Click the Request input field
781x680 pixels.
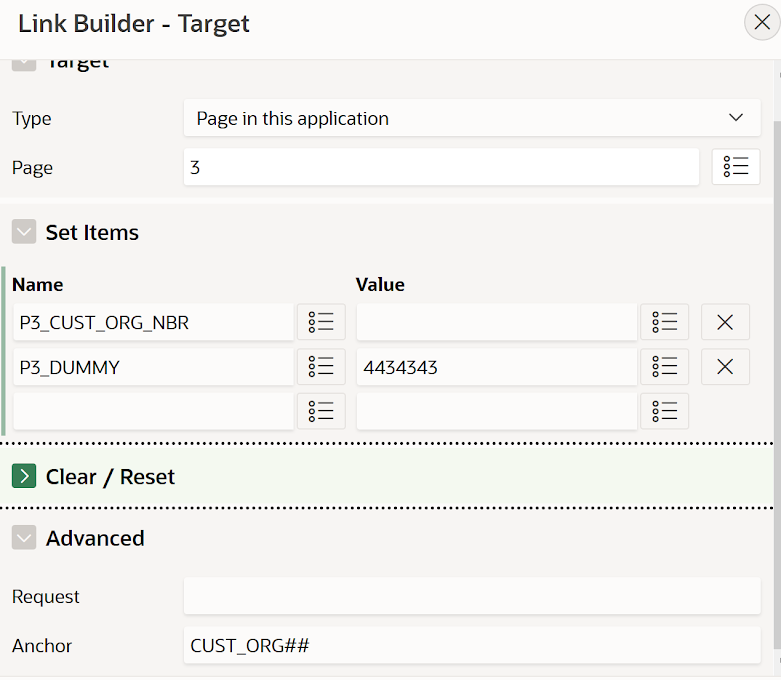[x=472, y=596]
